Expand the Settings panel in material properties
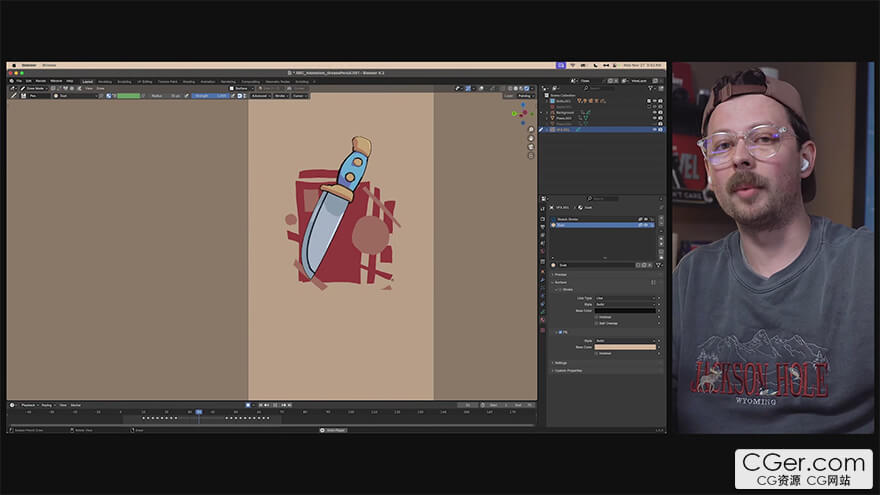This screenshot has width=880, height=495. click(x=560, y=362)
